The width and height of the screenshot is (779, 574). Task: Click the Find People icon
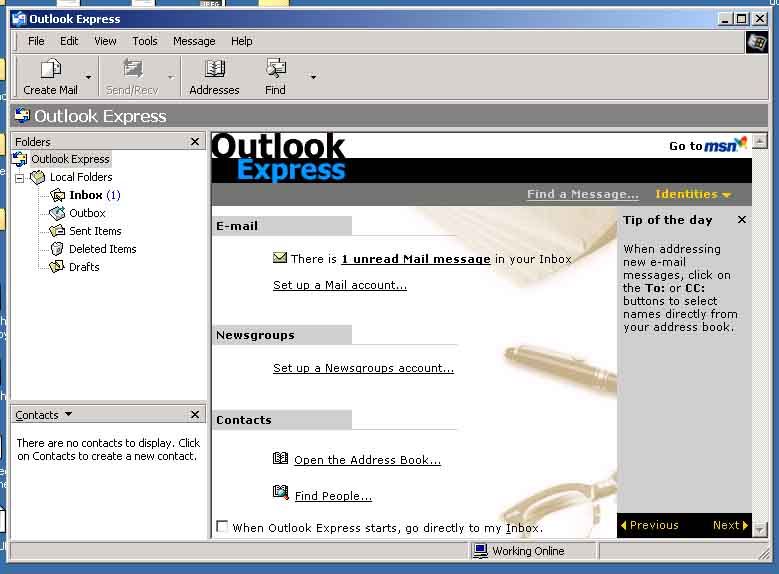point(281,492)
